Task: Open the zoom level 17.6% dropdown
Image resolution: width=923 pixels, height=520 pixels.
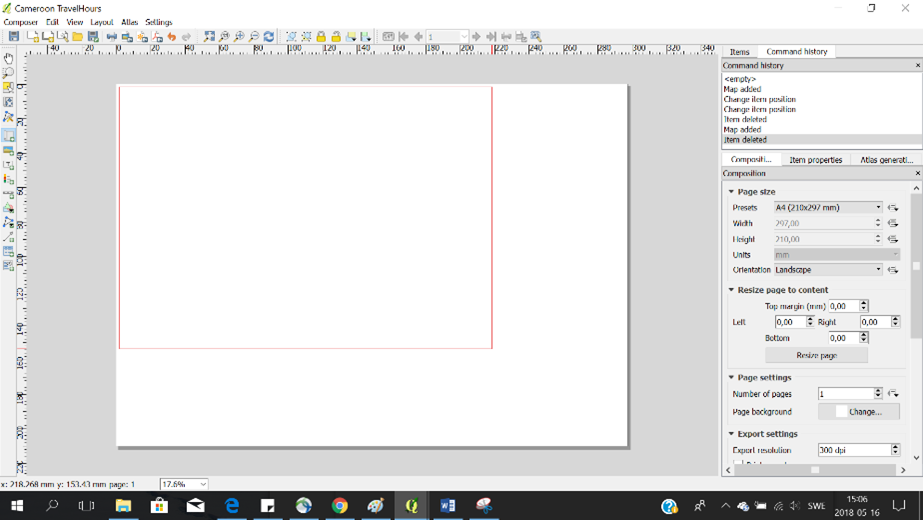Action: [184, 484]
